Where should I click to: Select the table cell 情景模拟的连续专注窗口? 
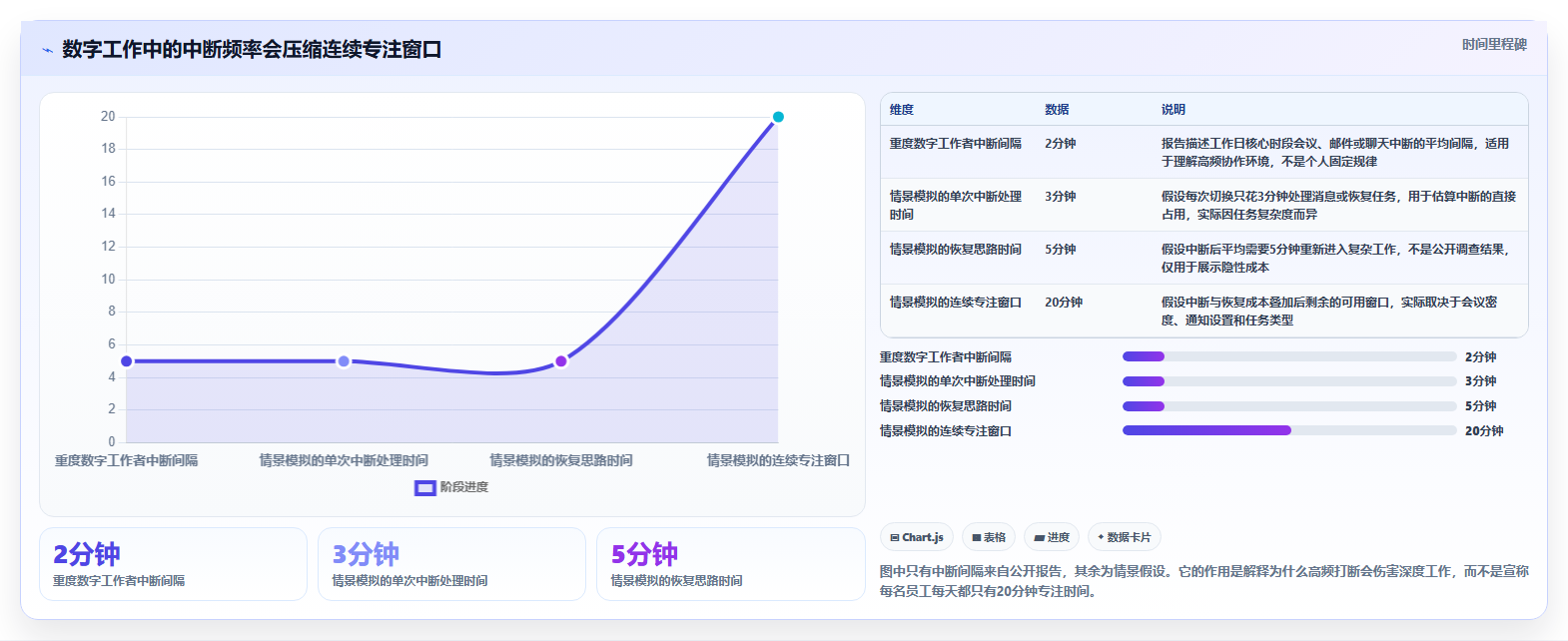click(956, 303)
